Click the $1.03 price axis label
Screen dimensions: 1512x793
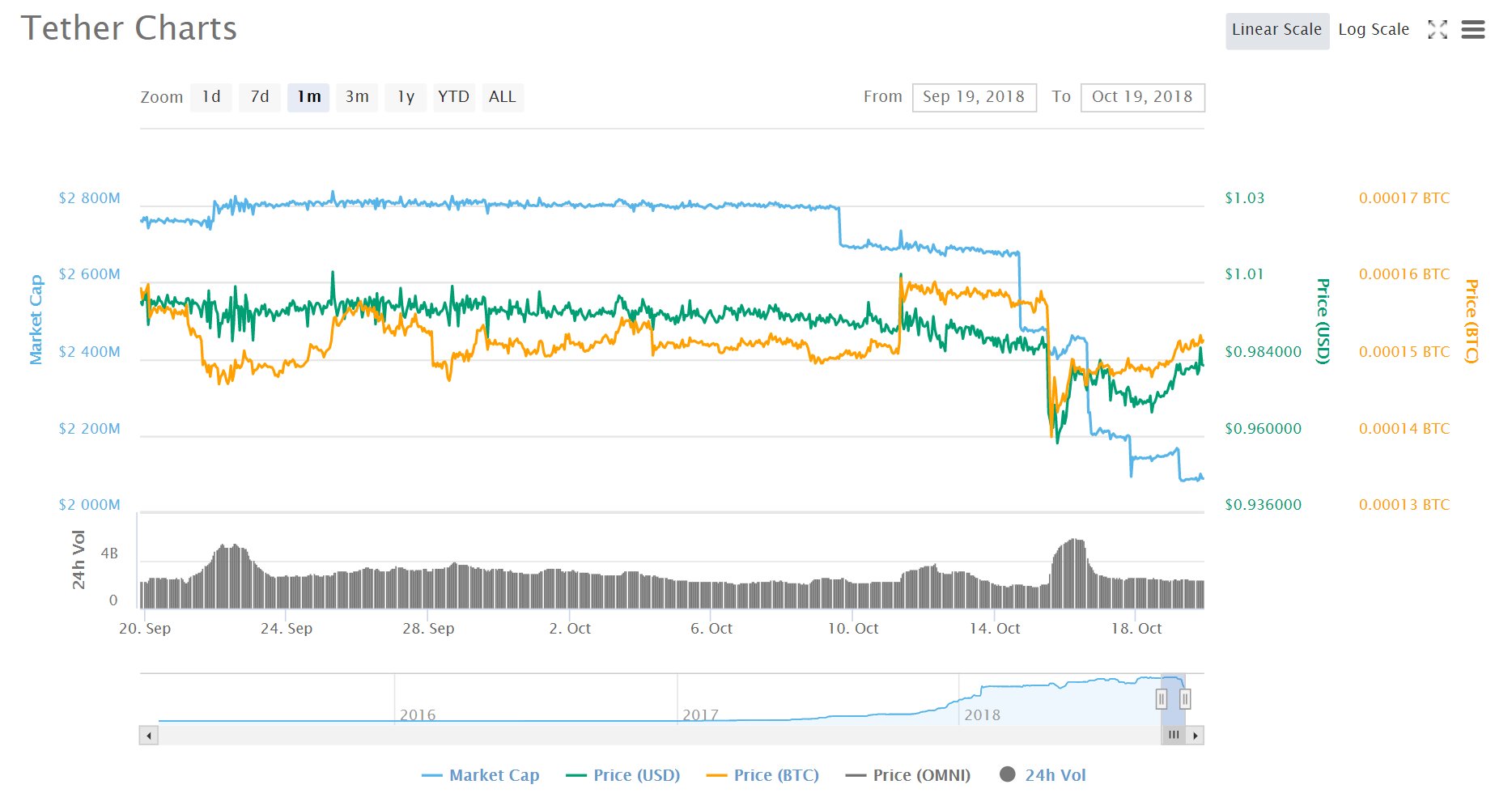tap(1244, 198)
